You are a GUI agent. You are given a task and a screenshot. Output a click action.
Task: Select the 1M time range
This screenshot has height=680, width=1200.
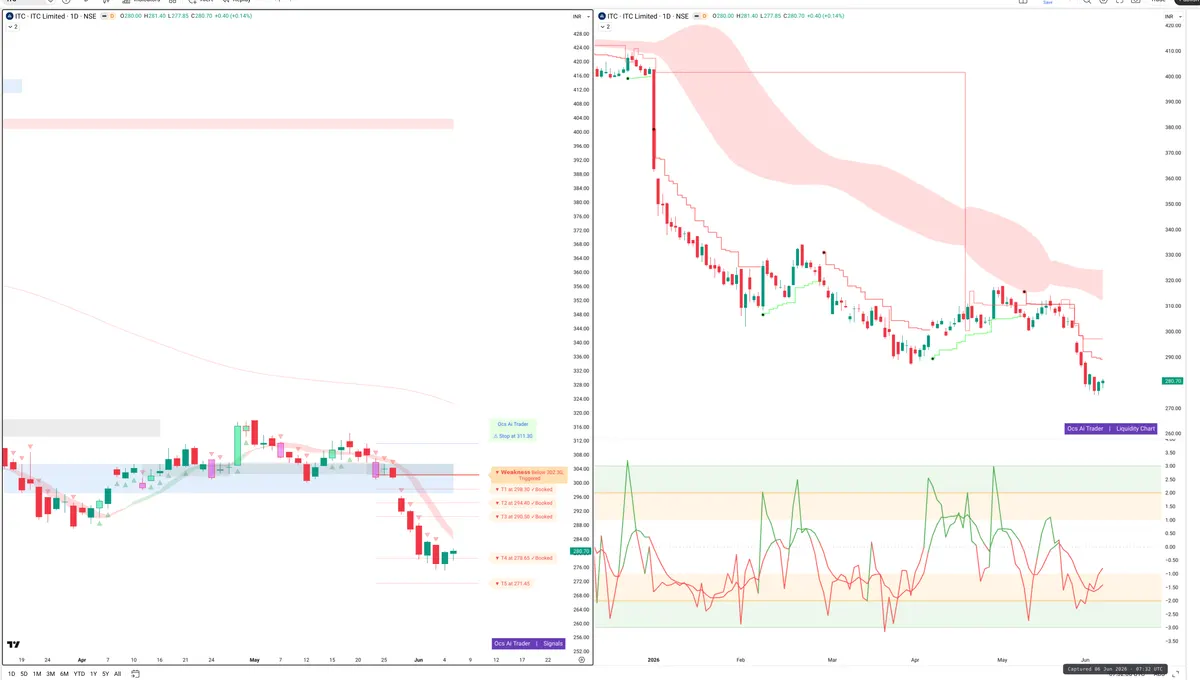pos(37,674)
